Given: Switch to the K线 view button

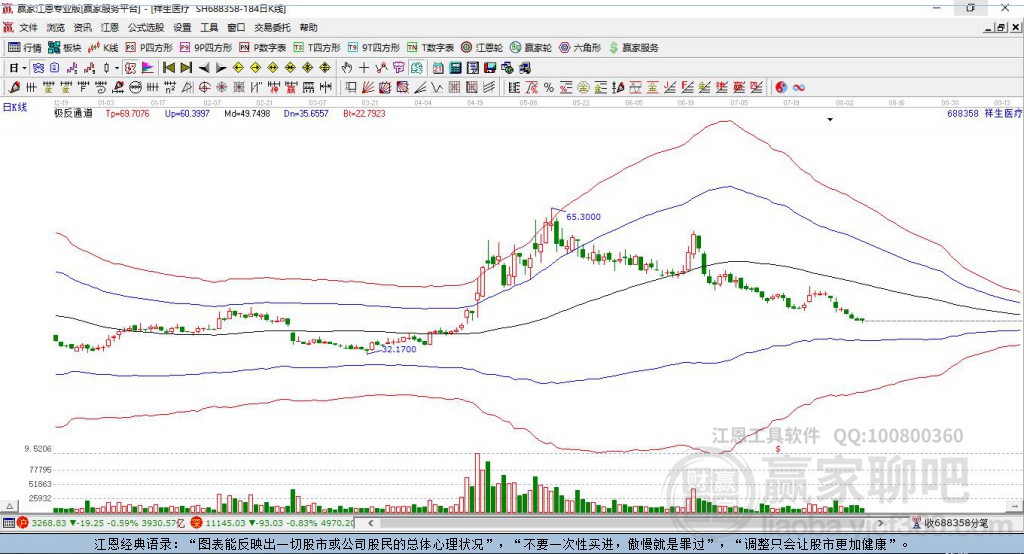Looking at the screenshot, I should coord(103,48).
